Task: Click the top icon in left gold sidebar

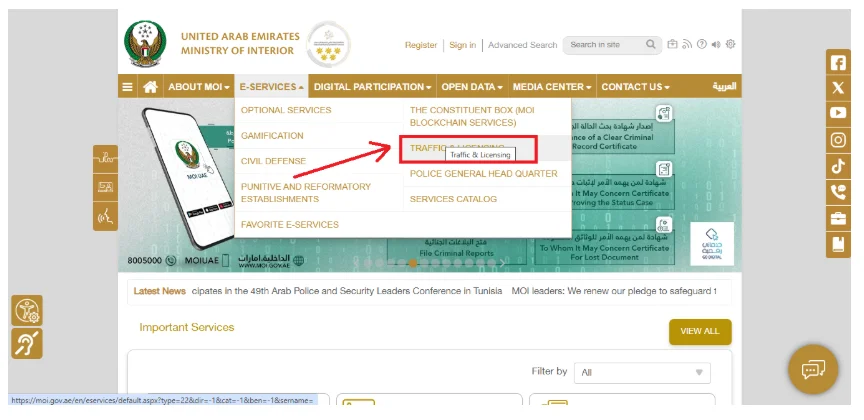Action: point(105,159)
